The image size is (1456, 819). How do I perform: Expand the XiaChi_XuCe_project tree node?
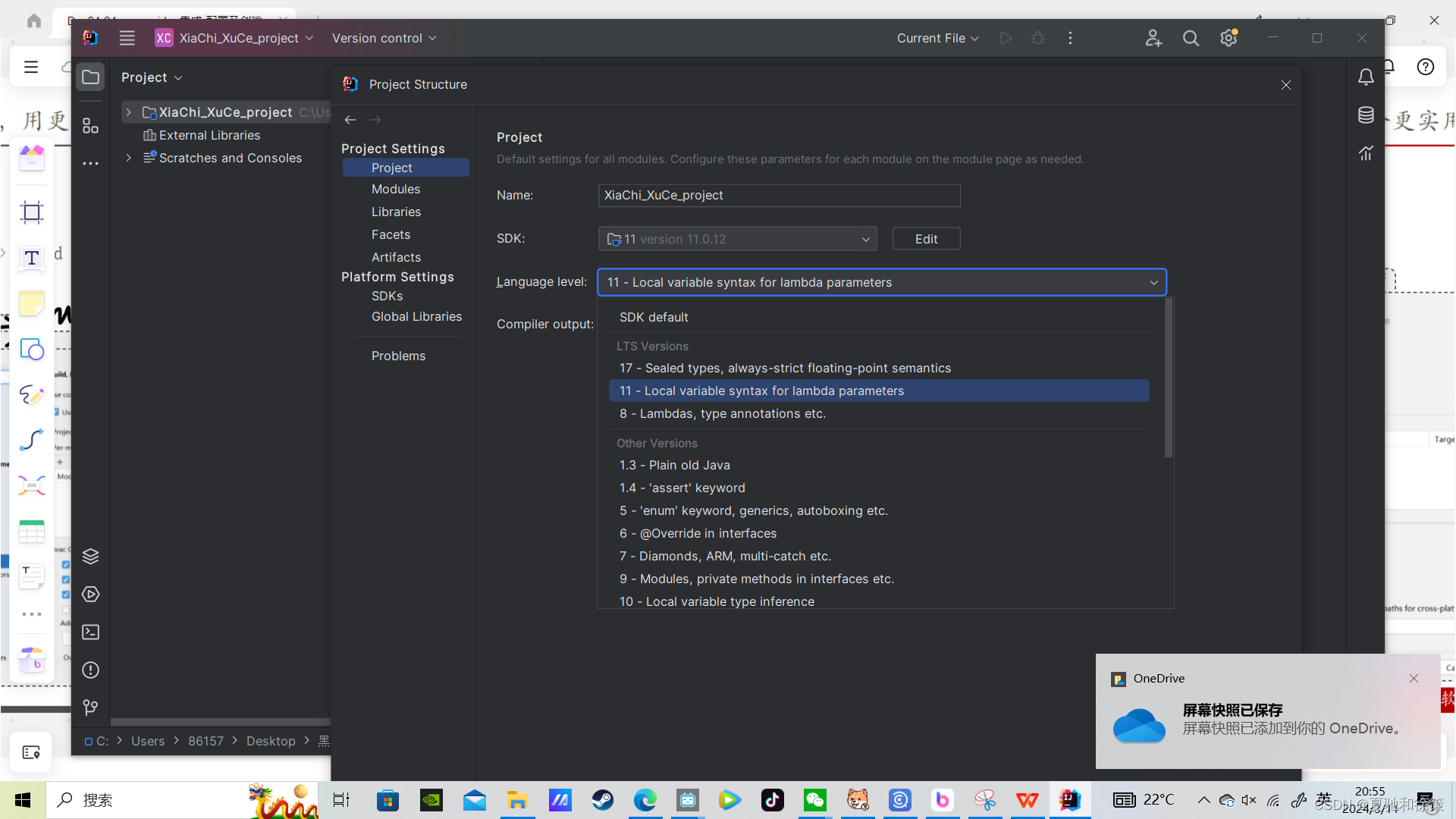click(128, 112)
